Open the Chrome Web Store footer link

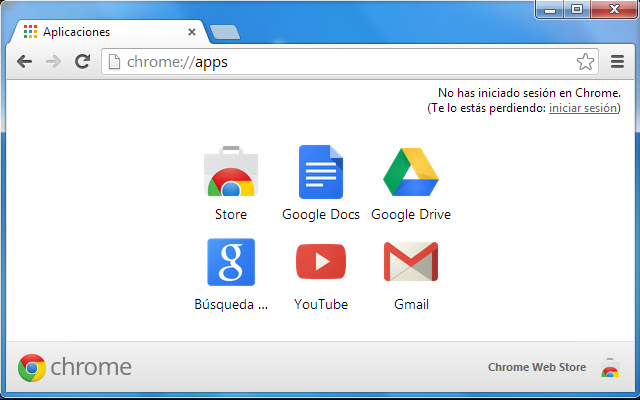pyautogui.click(x=537, y=367)
